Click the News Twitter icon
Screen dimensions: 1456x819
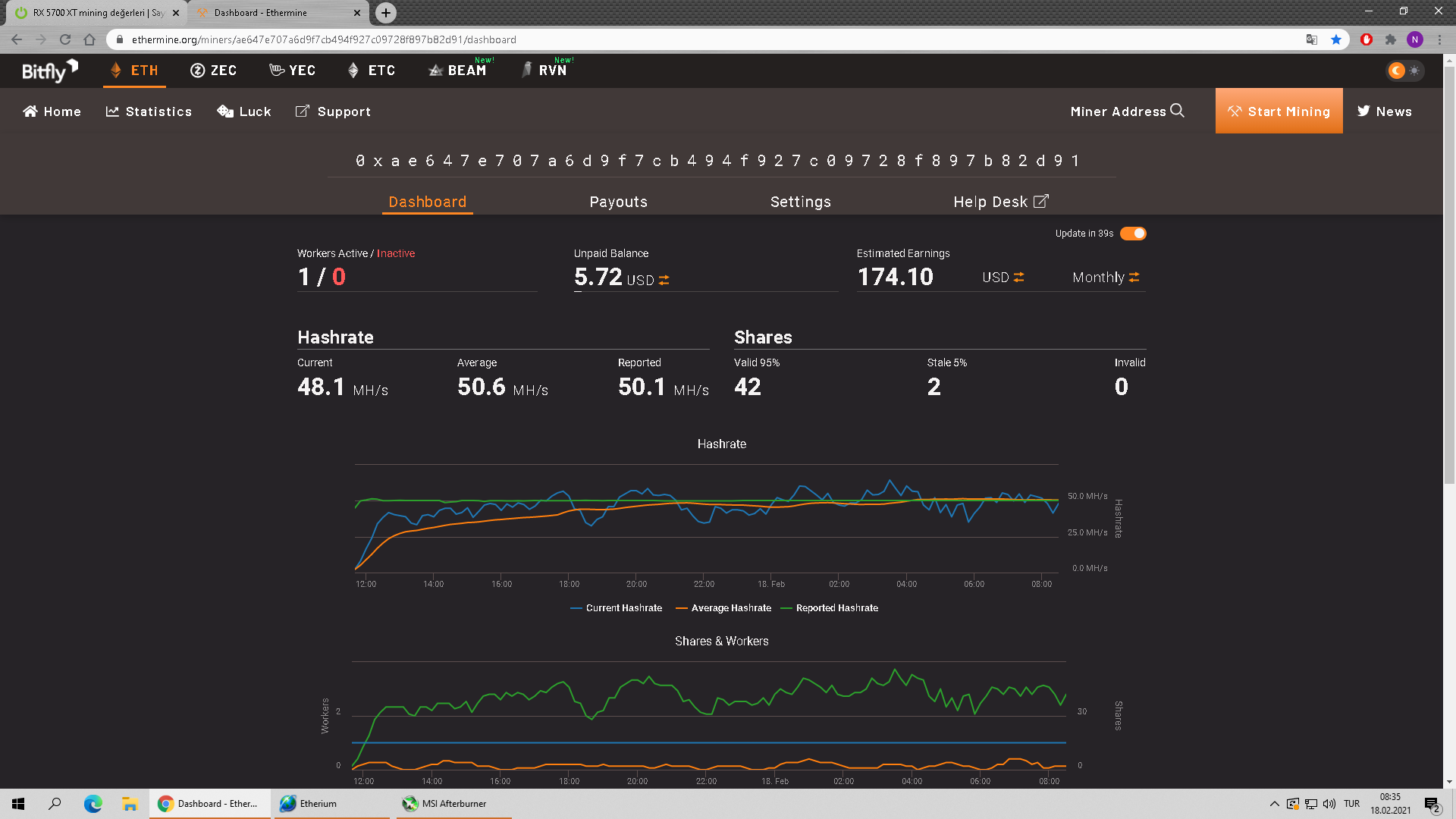(x=1363, y=111)
